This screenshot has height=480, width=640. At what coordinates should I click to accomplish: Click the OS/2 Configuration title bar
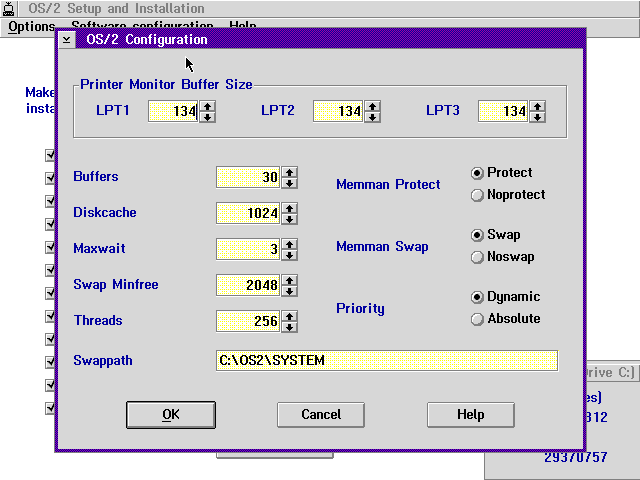[330, 40]
